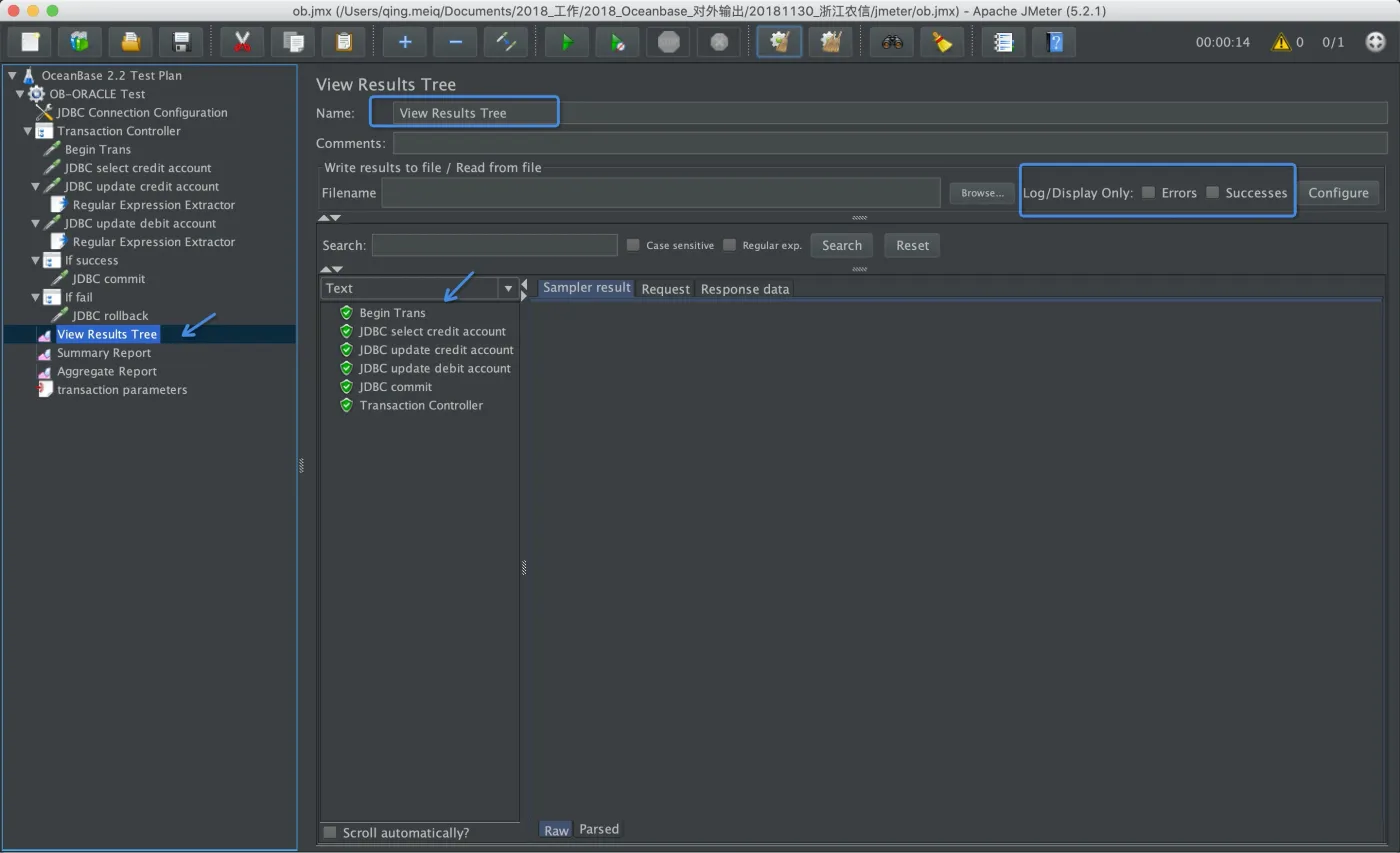This screenshot has width=1400, height=853.
Task: Switch to the Sampler result tab
Action: coord(586,288)
